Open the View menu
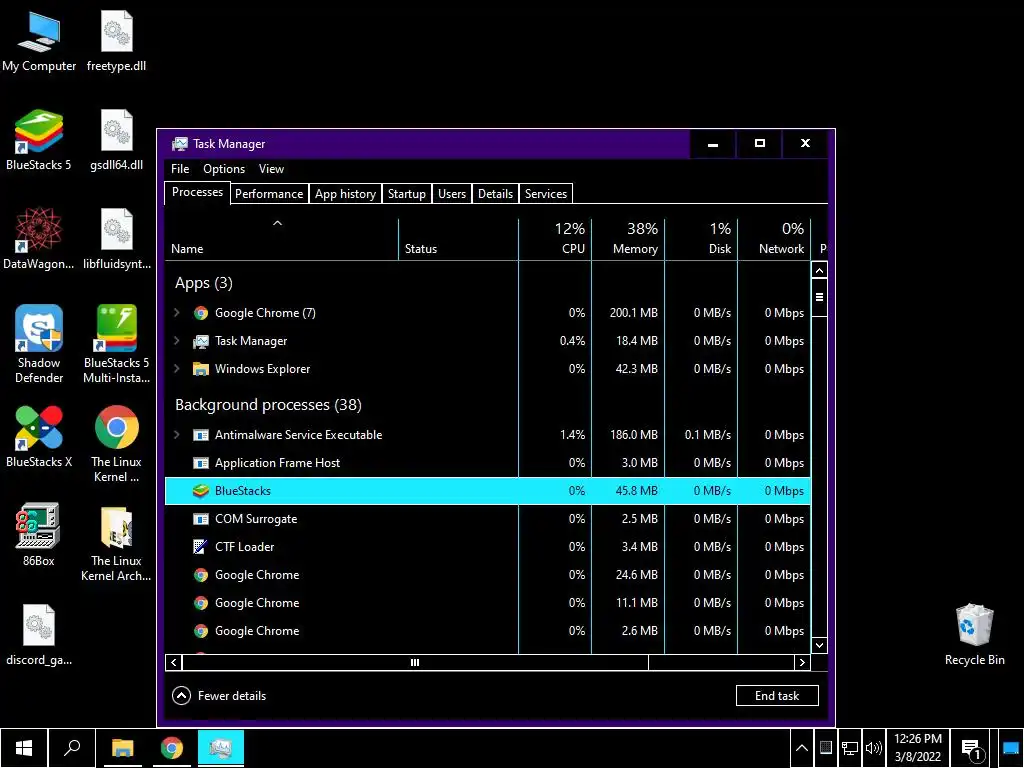 point(271,168)
